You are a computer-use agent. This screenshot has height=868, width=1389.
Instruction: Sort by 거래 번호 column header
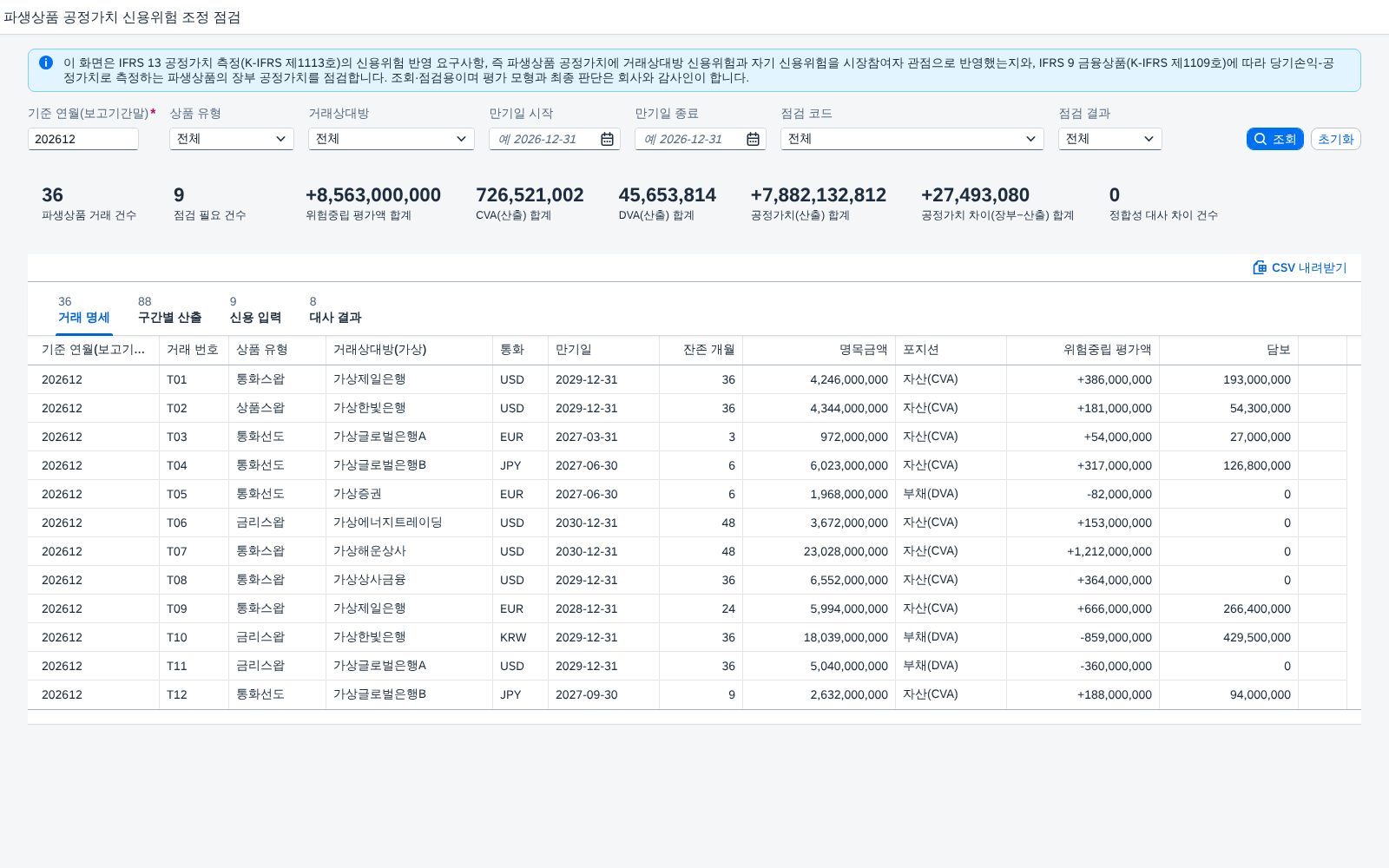194,350
